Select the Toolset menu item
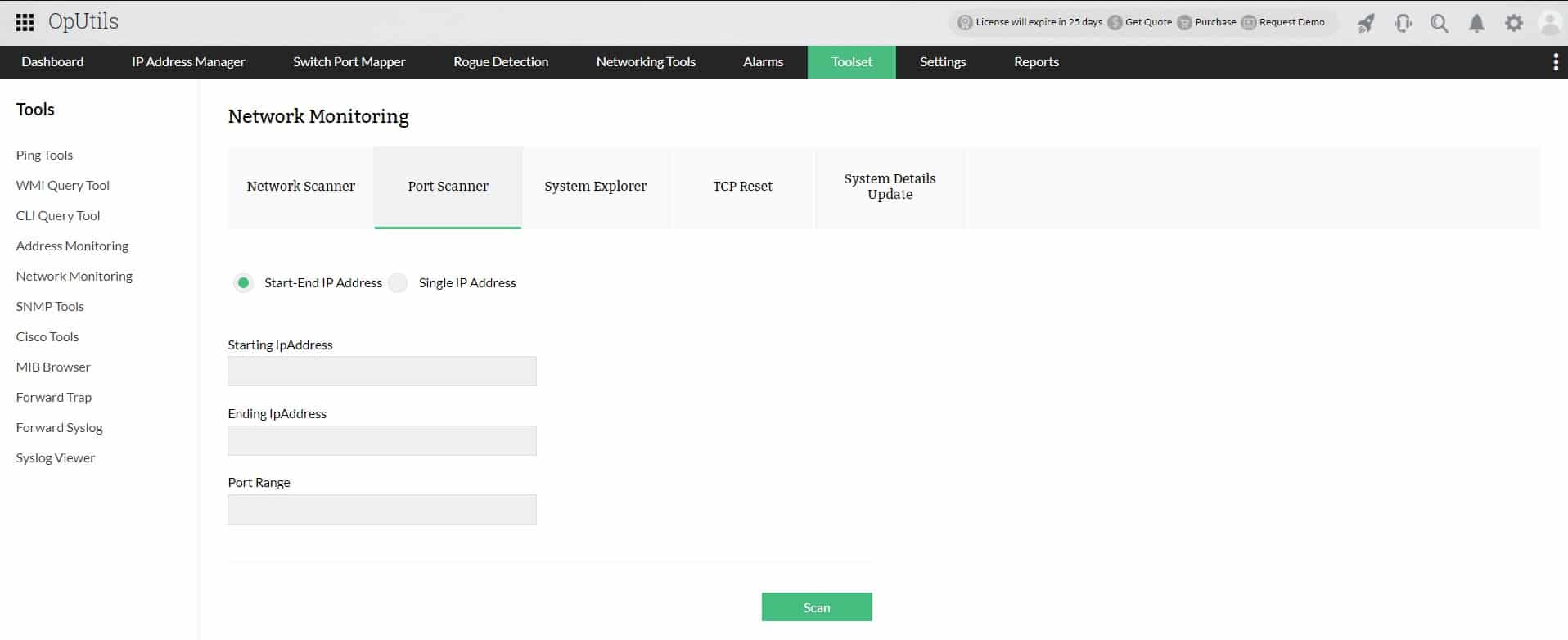The image size is (1568, 640). click(852, 62)
